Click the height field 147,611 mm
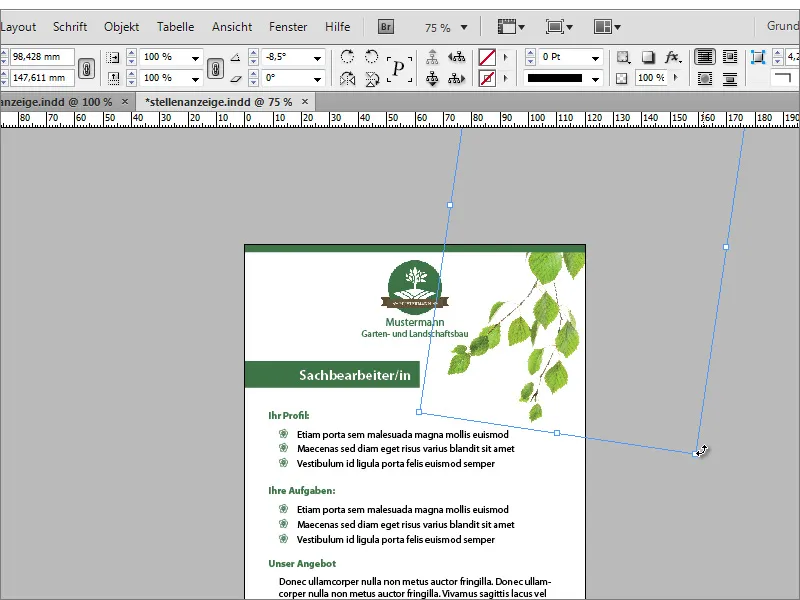The image size is (800, 600). tap(42, 78)
